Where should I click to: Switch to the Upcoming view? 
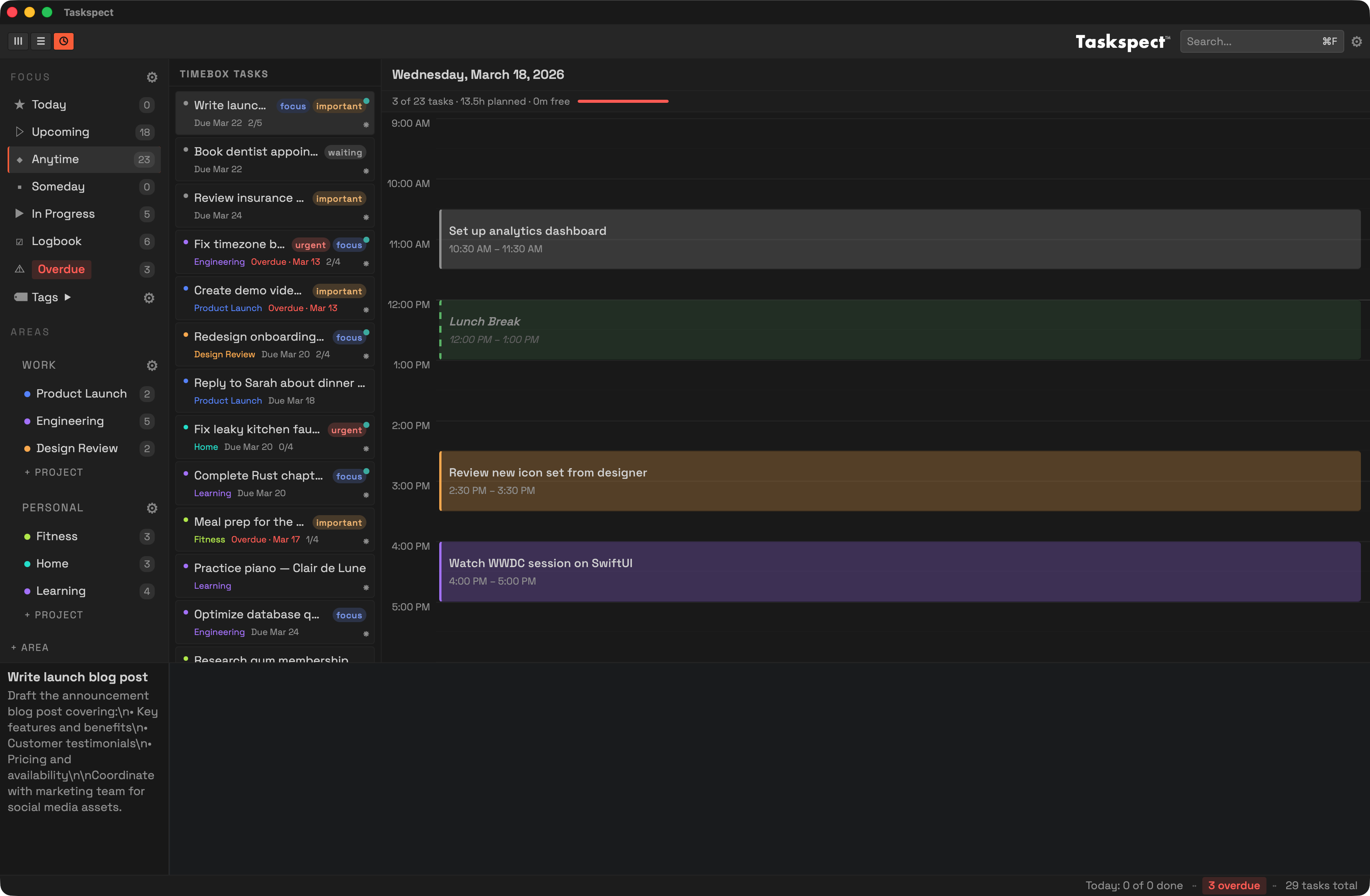pyautogui.click(x=60, y=131)
